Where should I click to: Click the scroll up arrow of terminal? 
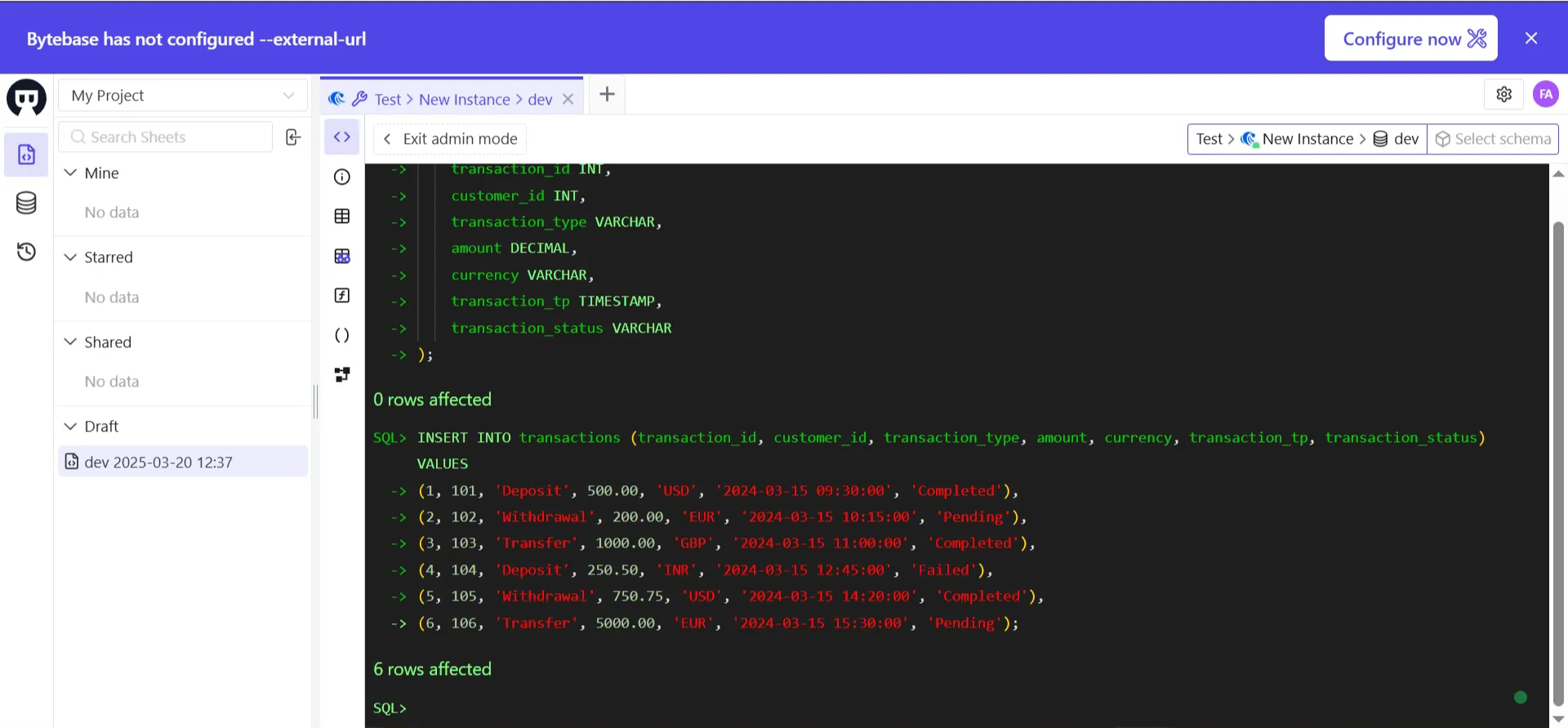click(x=1558, y=174)
